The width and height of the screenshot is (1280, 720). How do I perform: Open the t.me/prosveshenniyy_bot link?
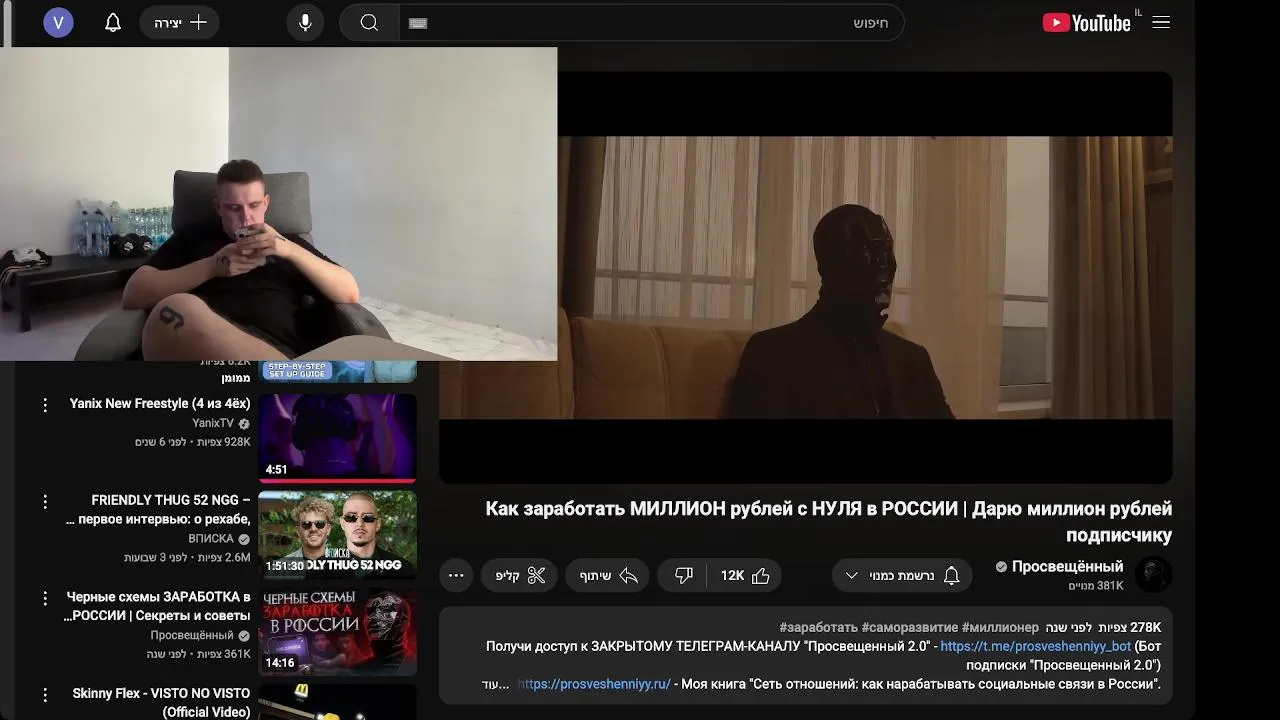(x=1035, y=646)
